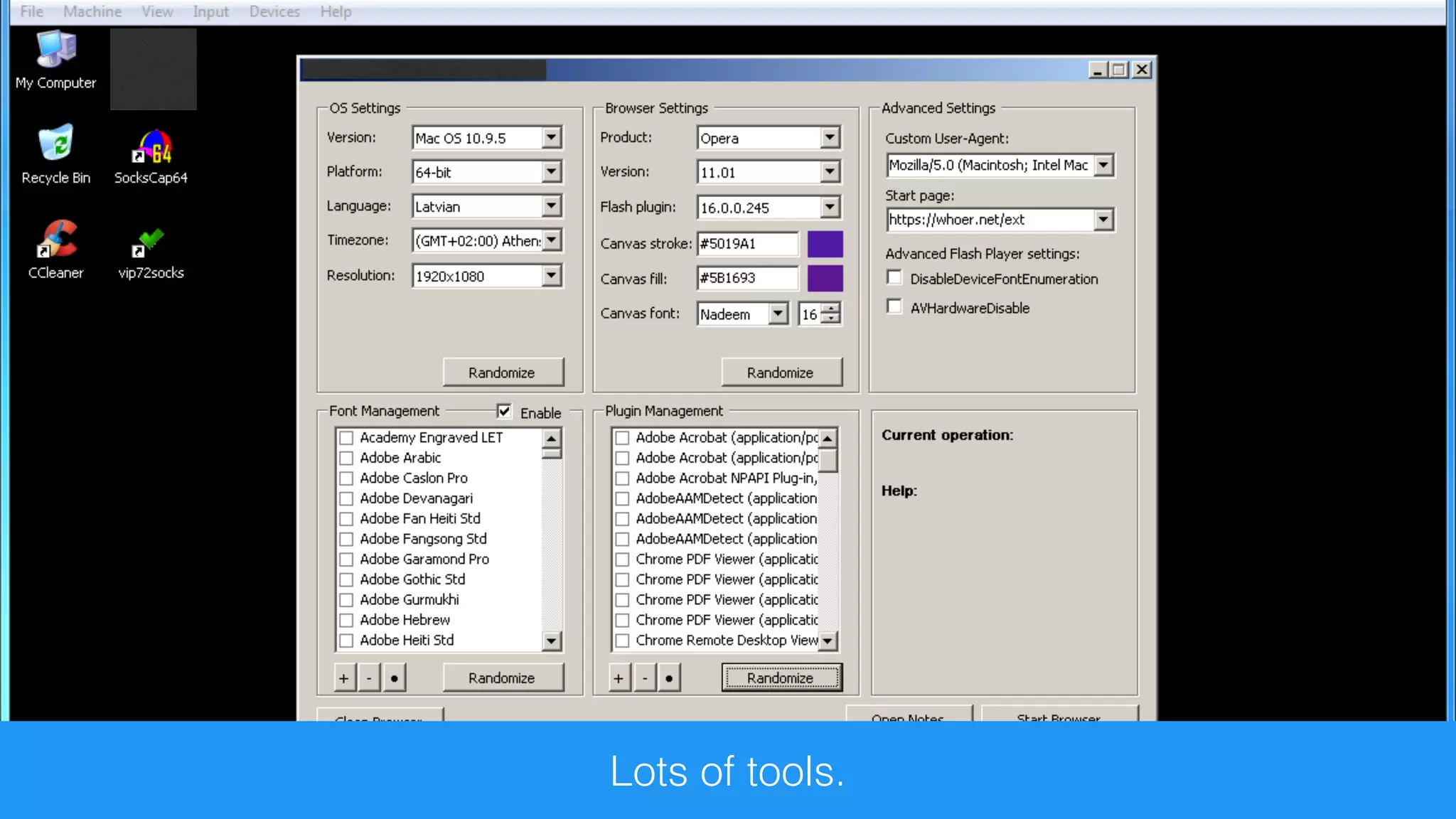Click Randomize in Browser Settings
The height and width of the screenshot is (819, 1456).
pos(781,373)
